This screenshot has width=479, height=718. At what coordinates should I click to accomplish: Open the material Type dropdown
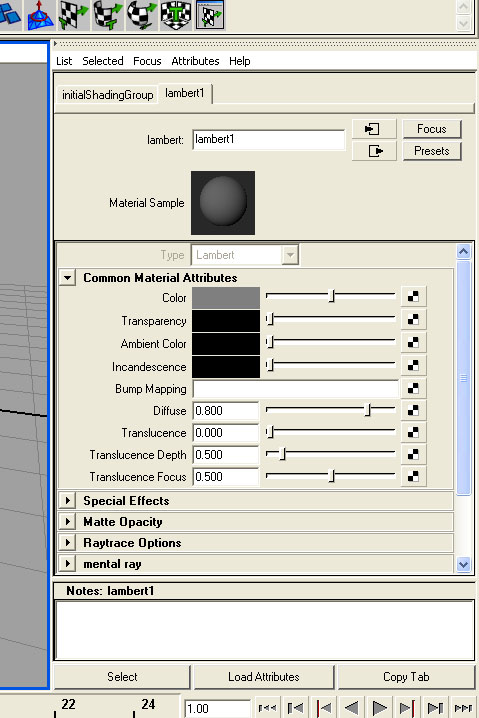click(x=245, y=255)
